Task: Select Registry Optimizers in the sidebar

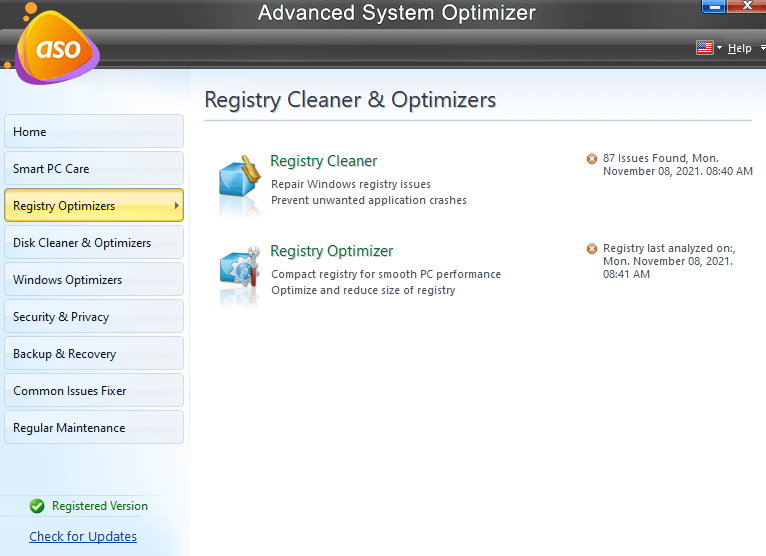Action: pyautogui.click(x=94, y=206)
